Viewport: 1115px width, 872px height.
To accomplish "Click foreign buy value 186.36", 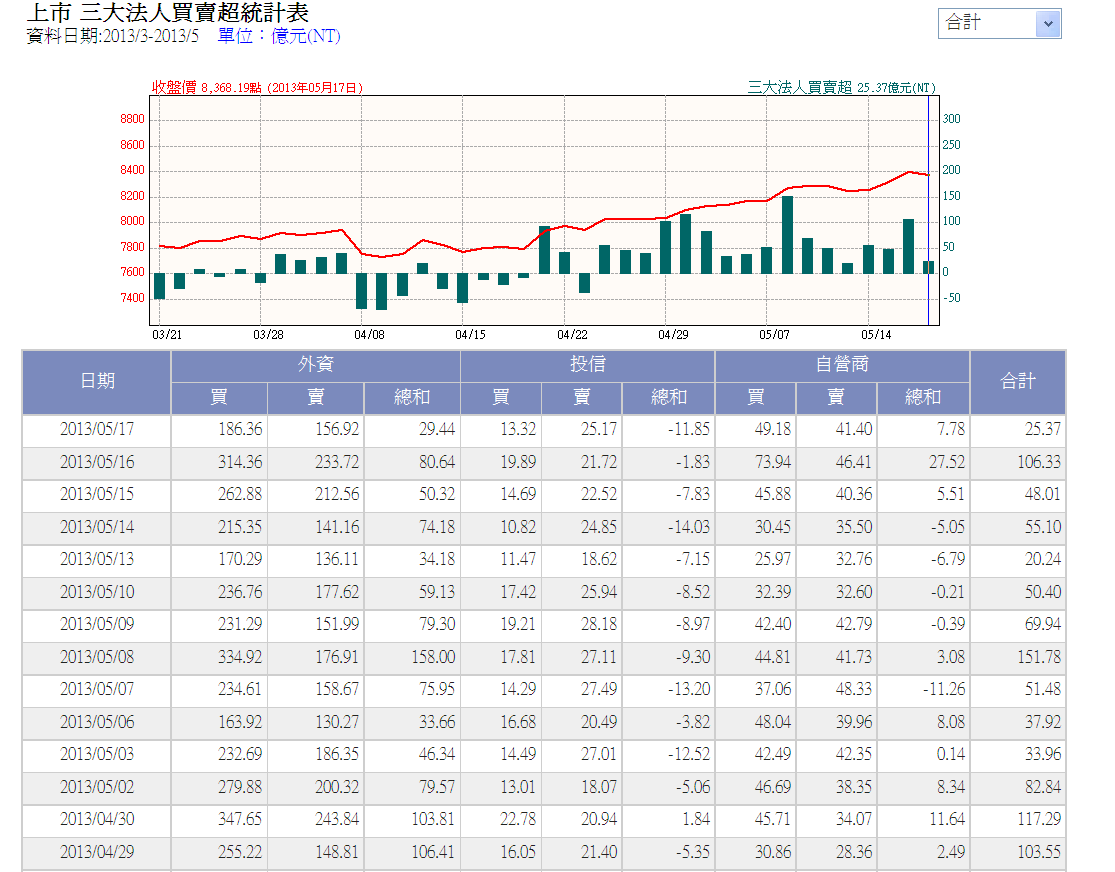I will click(240, 429).
